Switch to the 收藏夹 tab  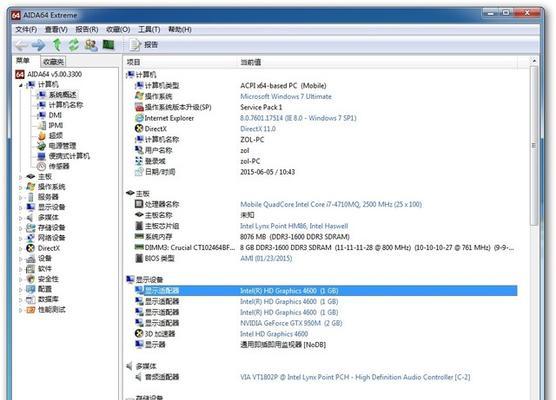53,62
